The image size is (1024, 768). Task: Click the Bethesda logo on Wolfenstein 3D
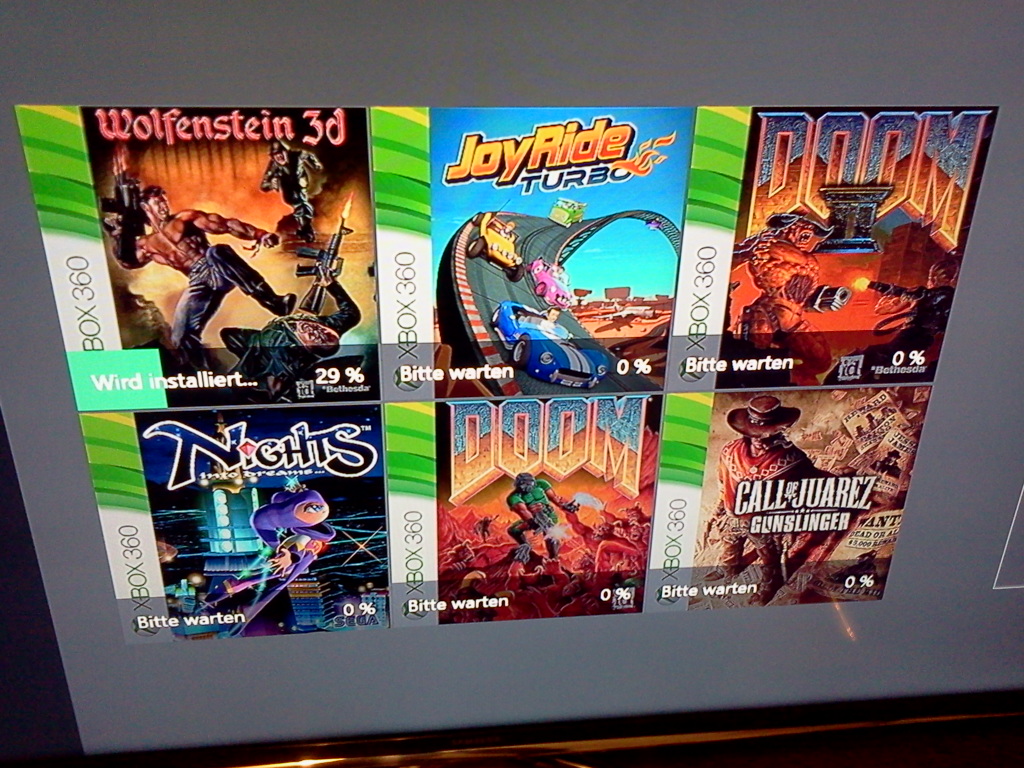(x=346, y=389)
